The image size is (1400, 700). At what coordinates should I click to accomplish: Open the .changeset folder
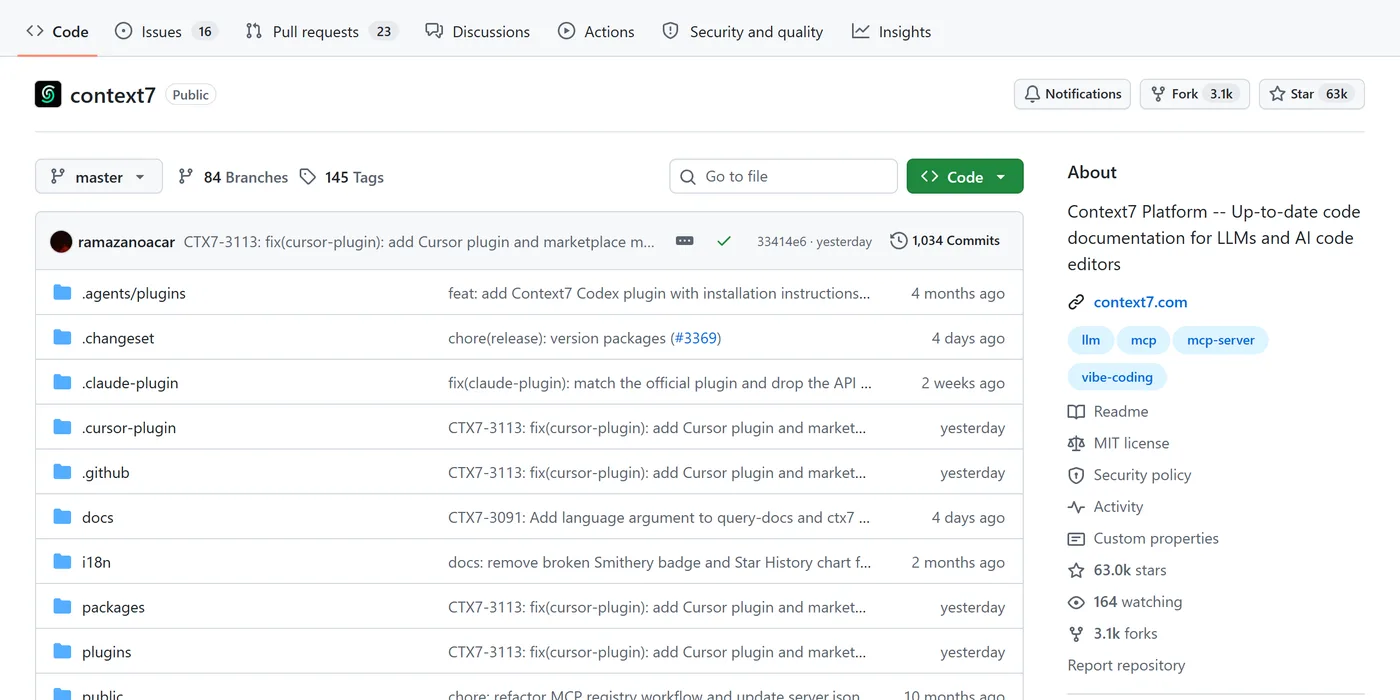tap(118, 338)
